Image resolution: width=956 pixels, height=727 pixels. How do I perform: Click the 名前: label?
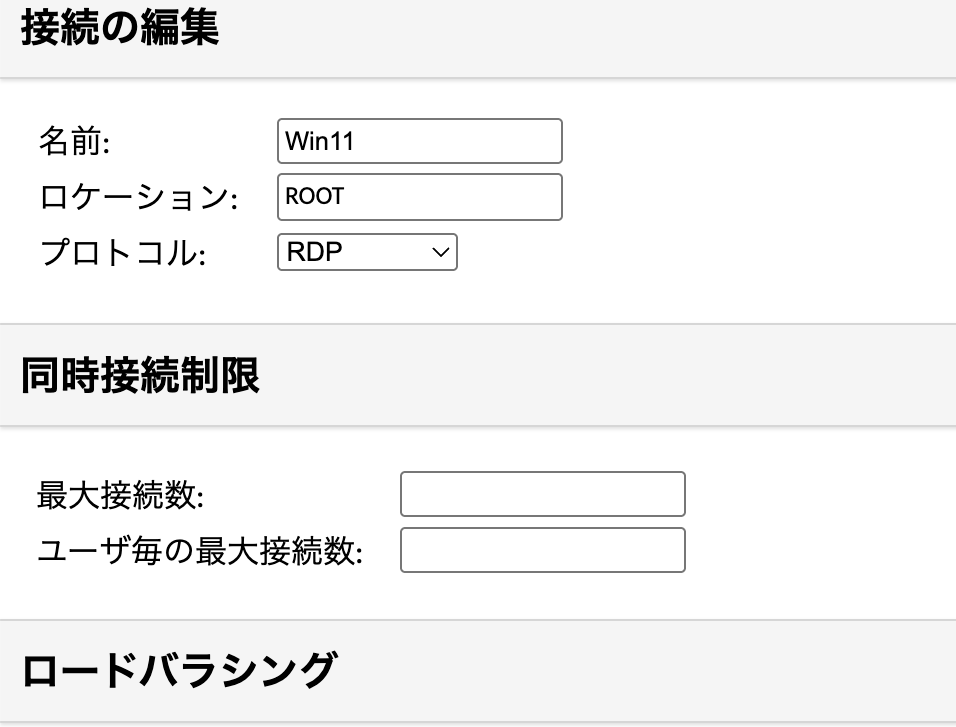click(x=74, y=142)
